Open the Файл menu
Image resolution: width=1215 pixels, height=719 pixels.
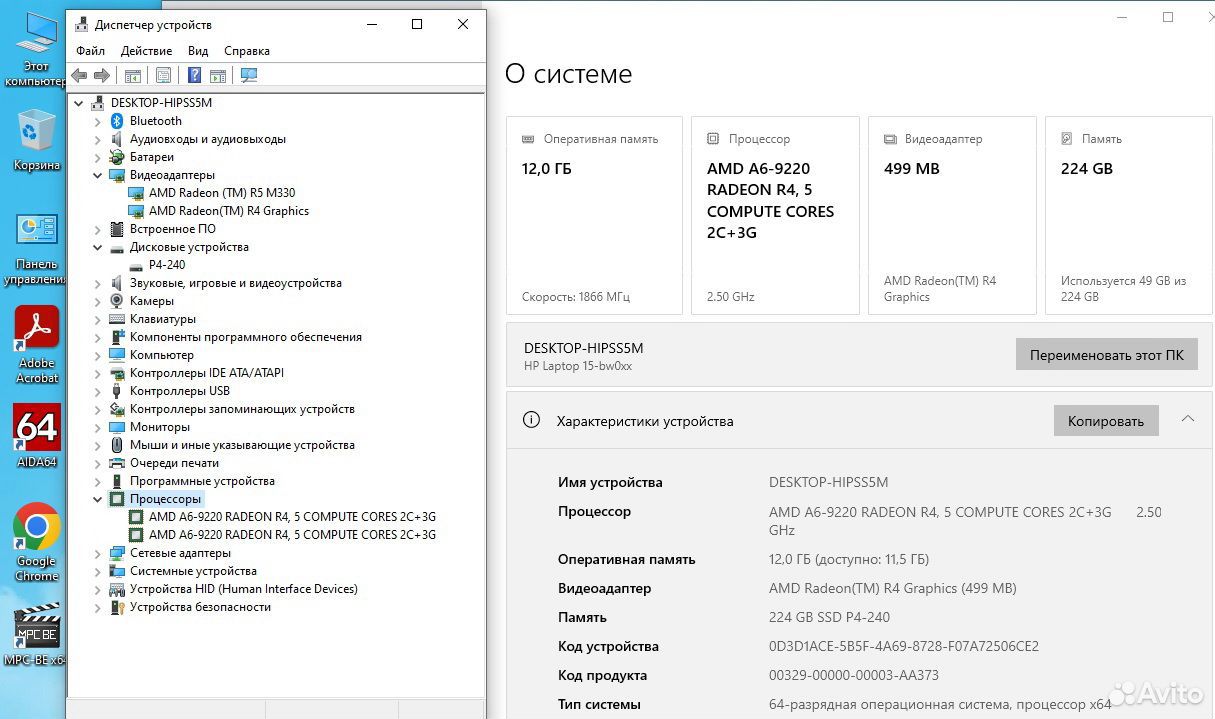tap(90, 51)
